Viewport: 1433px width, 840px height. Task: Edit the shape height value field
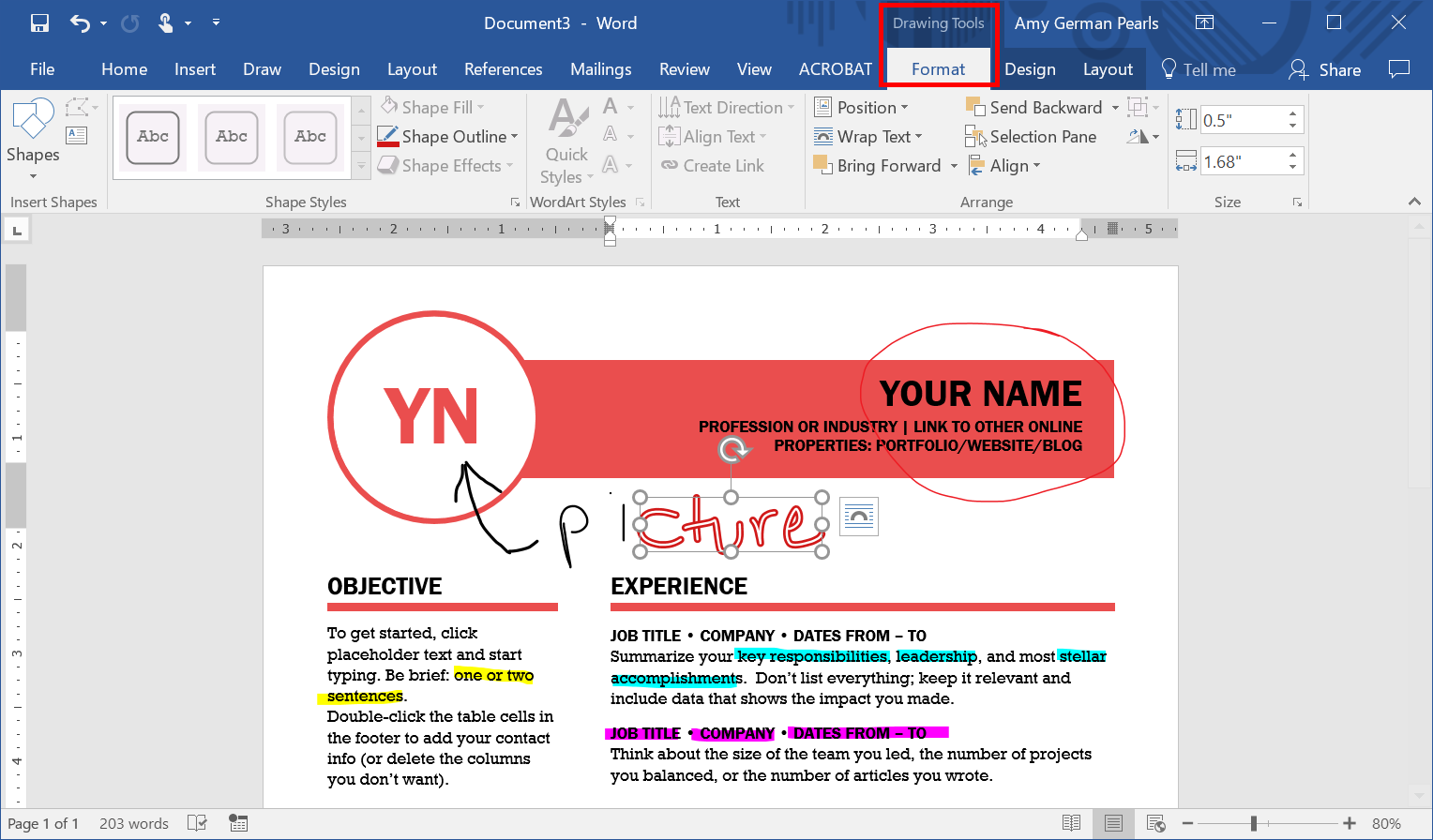[1244, 119]
